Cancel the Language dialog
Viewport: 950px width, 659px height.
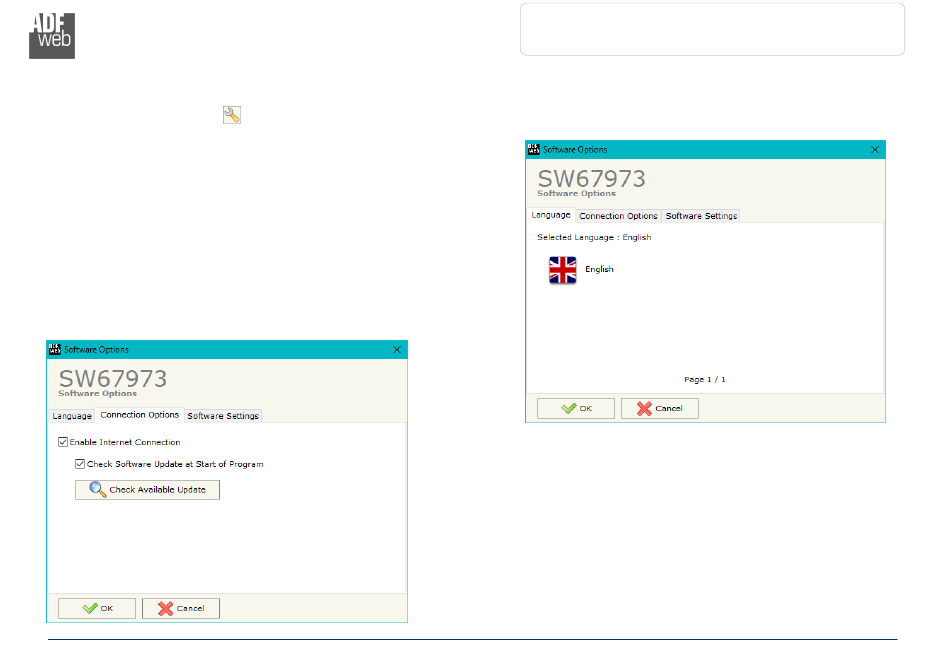[x=660, y=408]
